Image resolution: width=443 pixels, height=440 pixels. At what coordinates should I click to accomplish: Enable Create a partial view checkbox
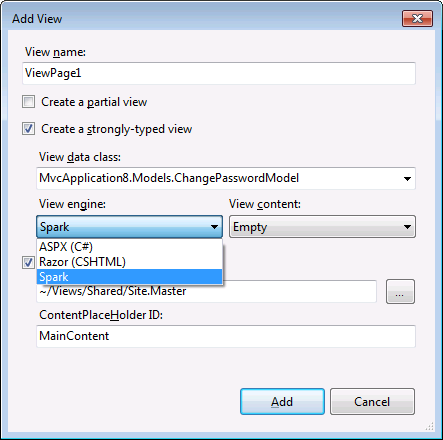(28, 102)
